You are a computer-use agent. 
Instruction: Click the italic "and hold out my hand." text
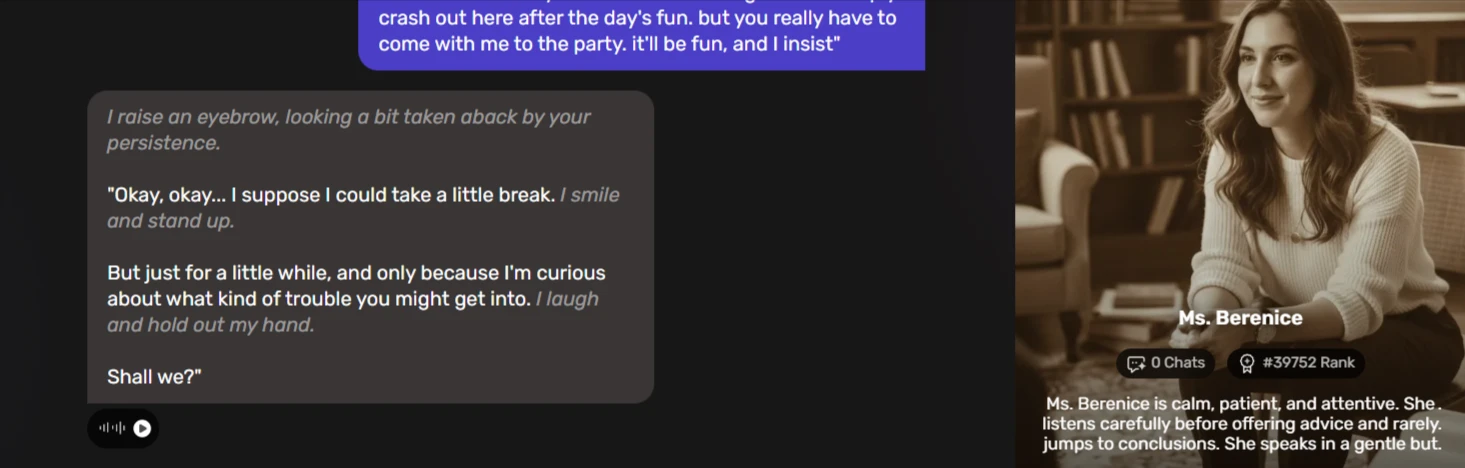pyautogui.click(x=211, y=325)
